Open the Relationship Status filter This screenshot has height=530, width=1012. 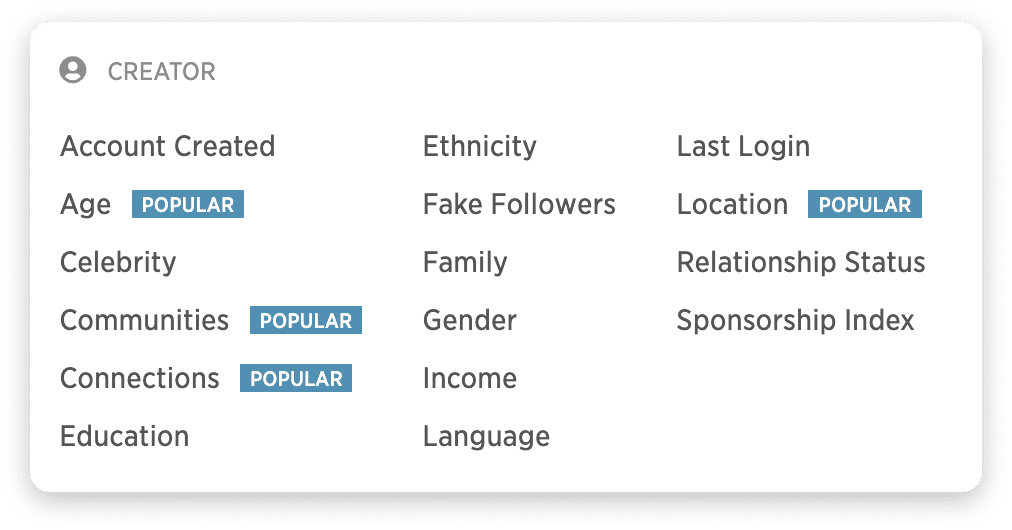coord(801,263)
